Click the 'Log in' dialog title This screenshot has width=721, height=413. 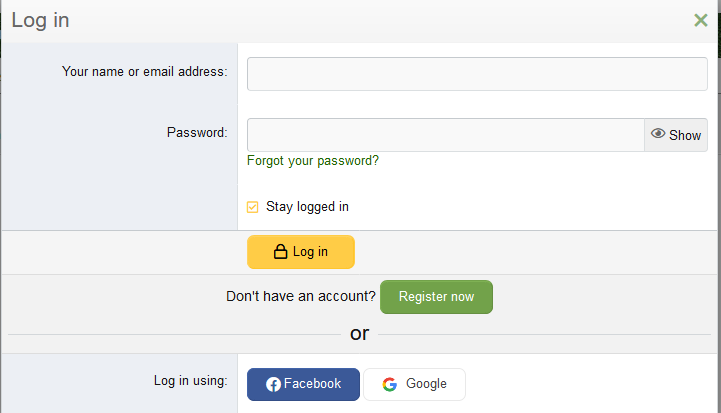40,21
